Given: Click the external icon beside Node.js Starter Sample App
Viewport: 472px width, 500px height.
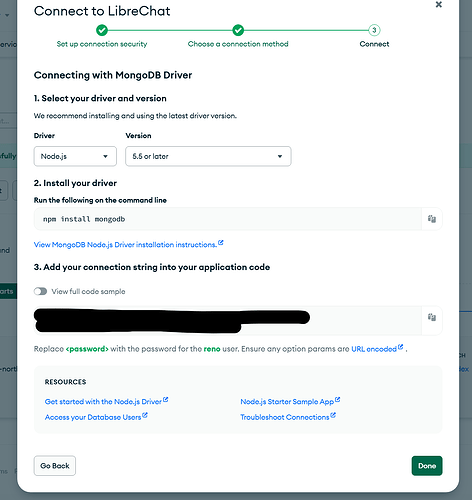Looking at the screenshot, I should [x=337, y=399].
